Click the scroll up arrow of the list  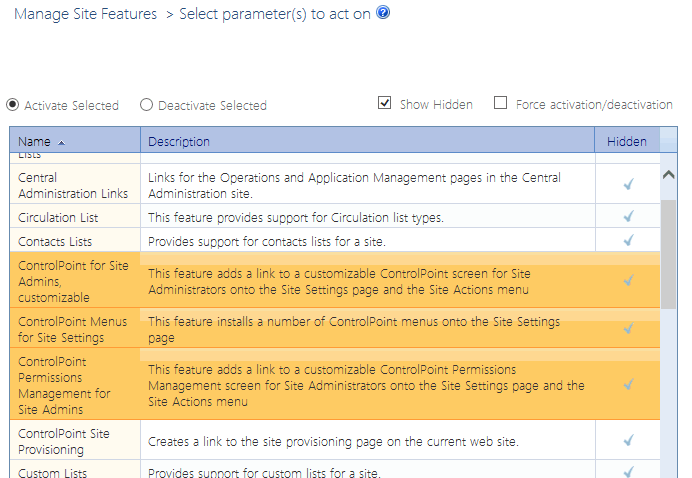[669, 175]
